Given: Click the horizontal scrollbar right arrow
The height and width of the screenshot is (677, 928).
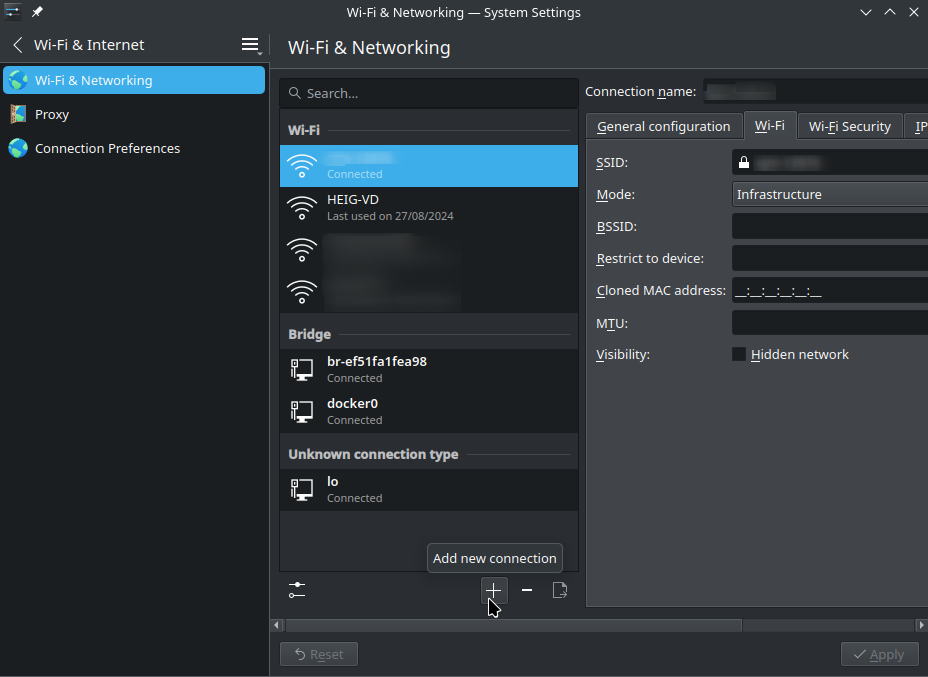Looking at the screenshot, I should [921, 625].
